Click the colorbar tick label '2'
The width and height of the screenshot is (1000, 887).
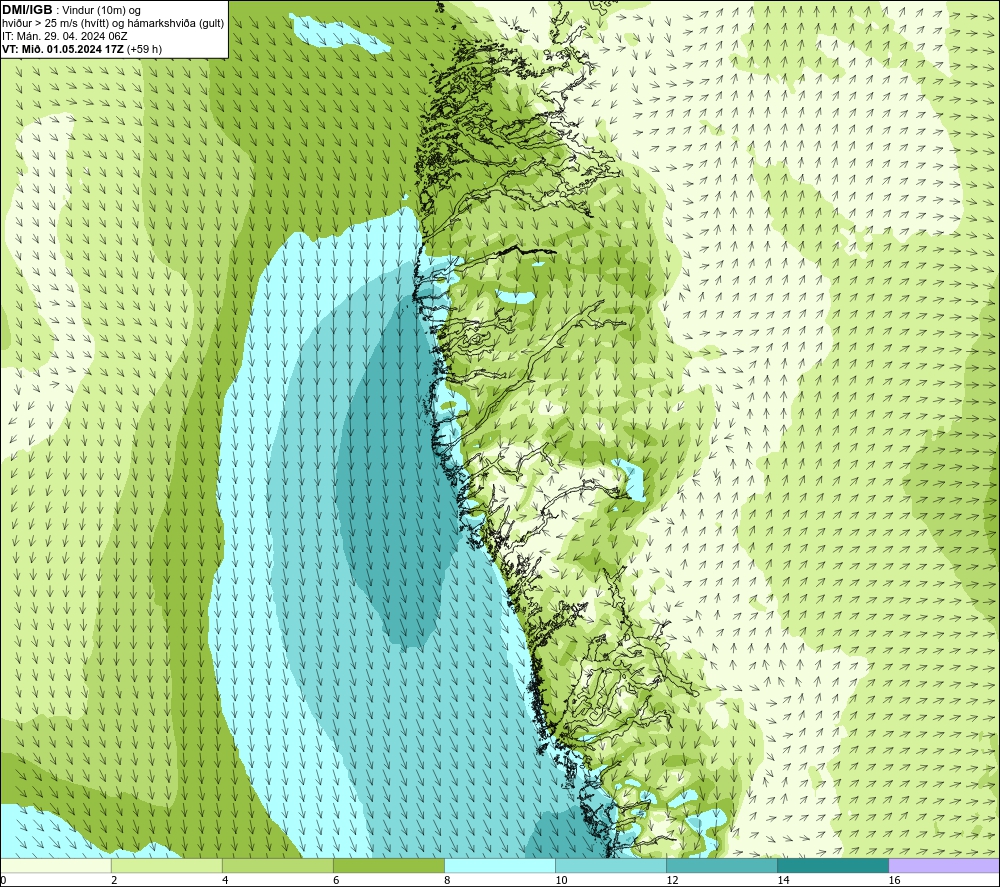point(114,880)
